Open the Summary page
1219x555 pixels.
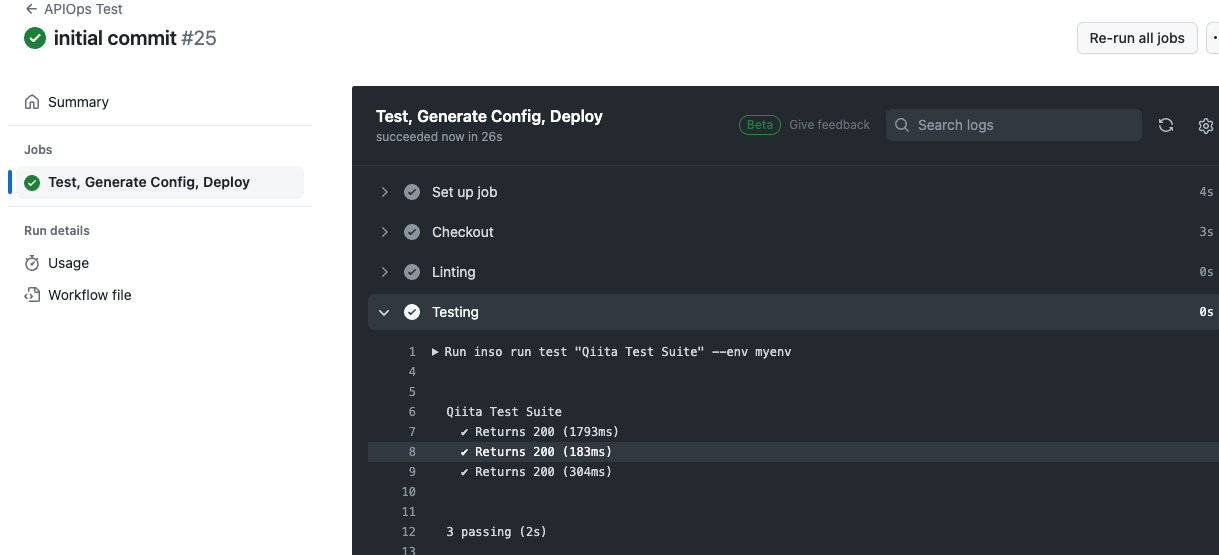(x=78, y=102)
